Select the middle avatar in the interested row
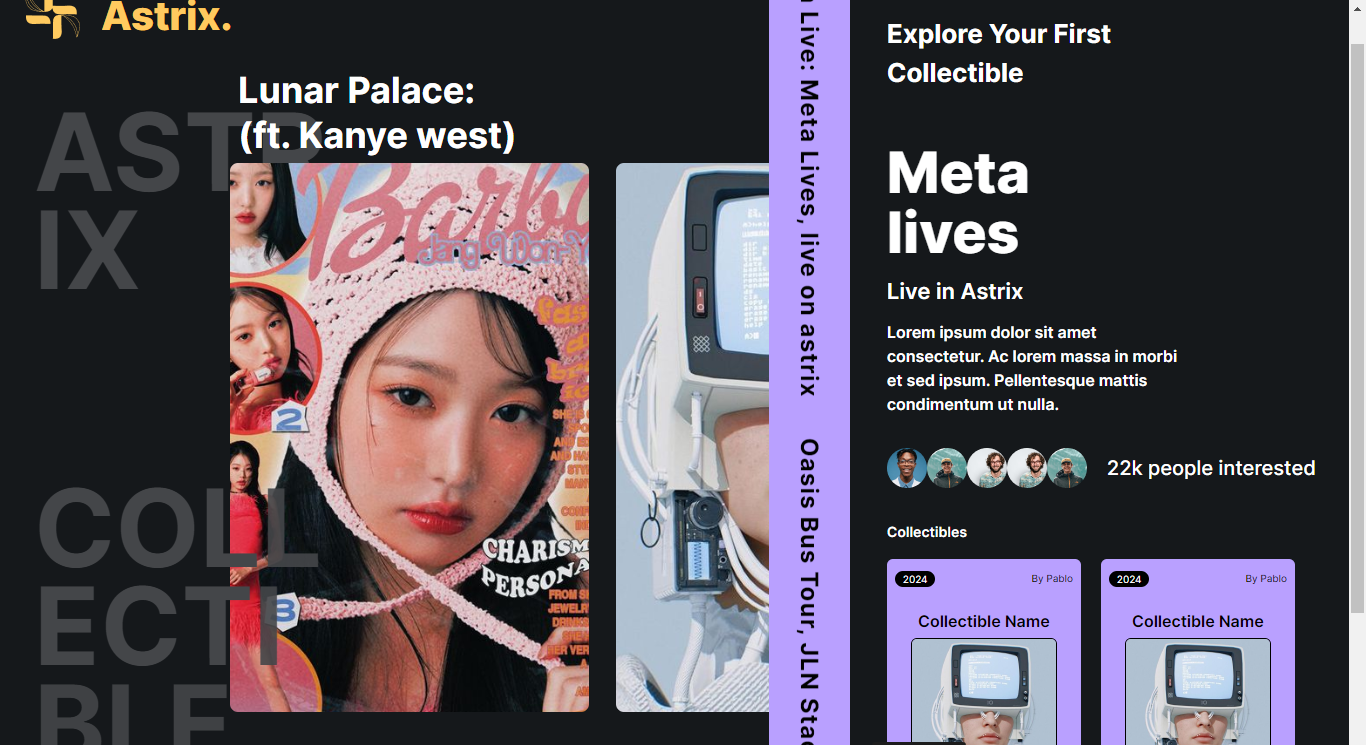Image resolution: width=1366 pixels, height=745 pixels. click(x=987, y=468)
